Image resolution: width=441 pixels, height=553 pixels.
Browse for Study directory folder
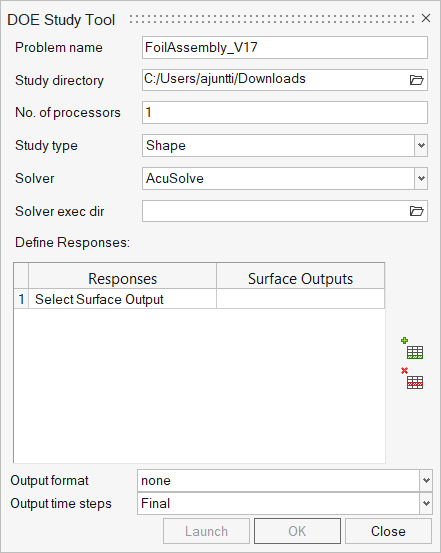416,80
